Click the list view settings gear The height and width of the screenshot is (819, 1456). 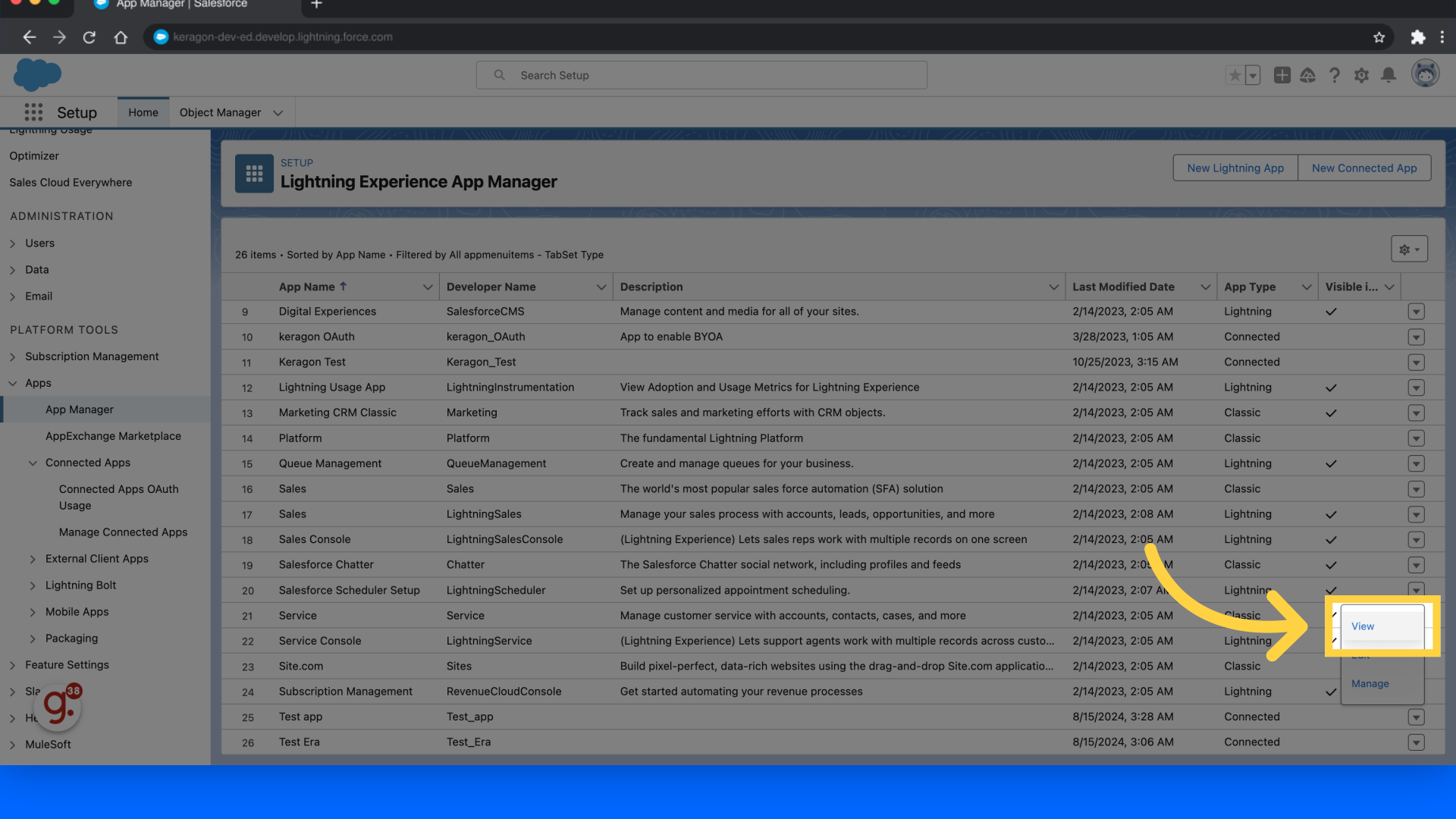1409,249
